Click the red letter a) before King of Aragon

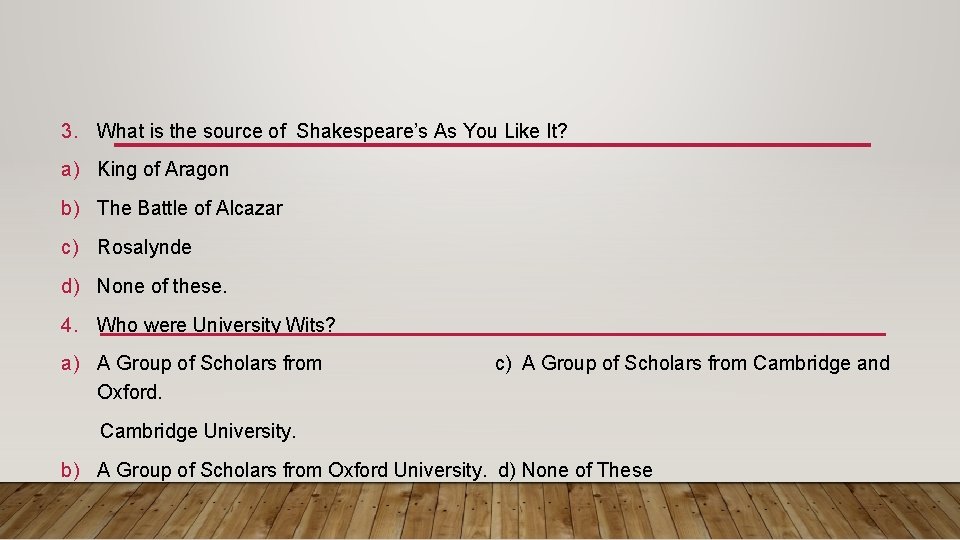tap(70, 170)
